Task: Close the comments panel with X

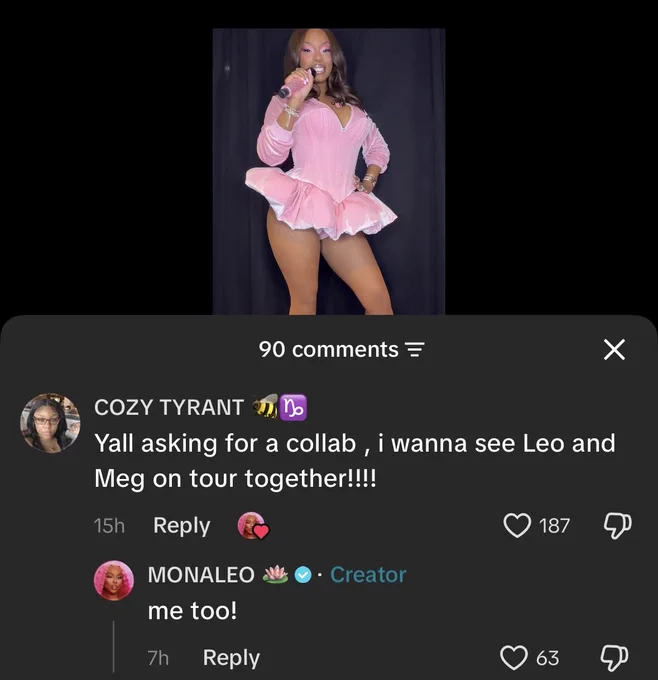Action: tap(615, 350)
